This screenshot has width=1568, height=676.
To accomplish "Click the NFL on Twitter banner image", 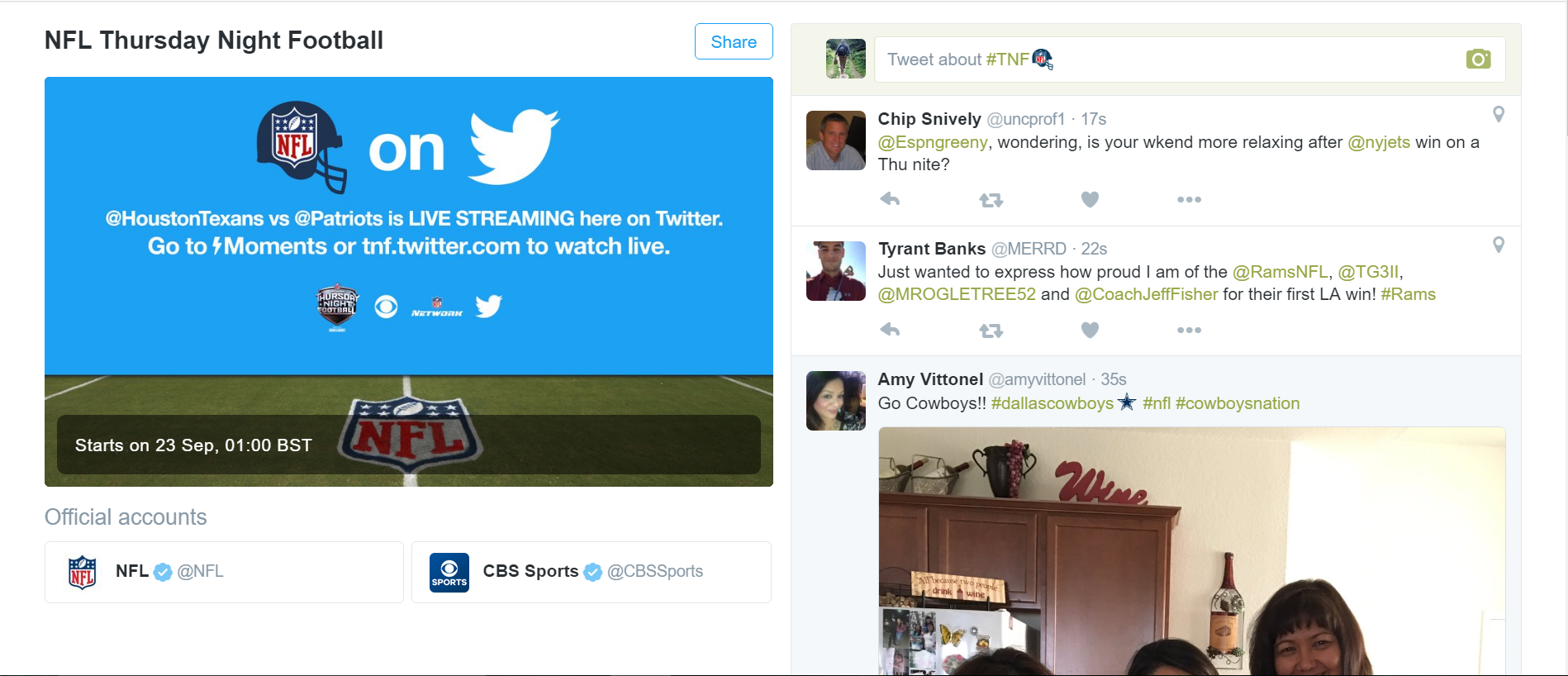I will point(409,282).
